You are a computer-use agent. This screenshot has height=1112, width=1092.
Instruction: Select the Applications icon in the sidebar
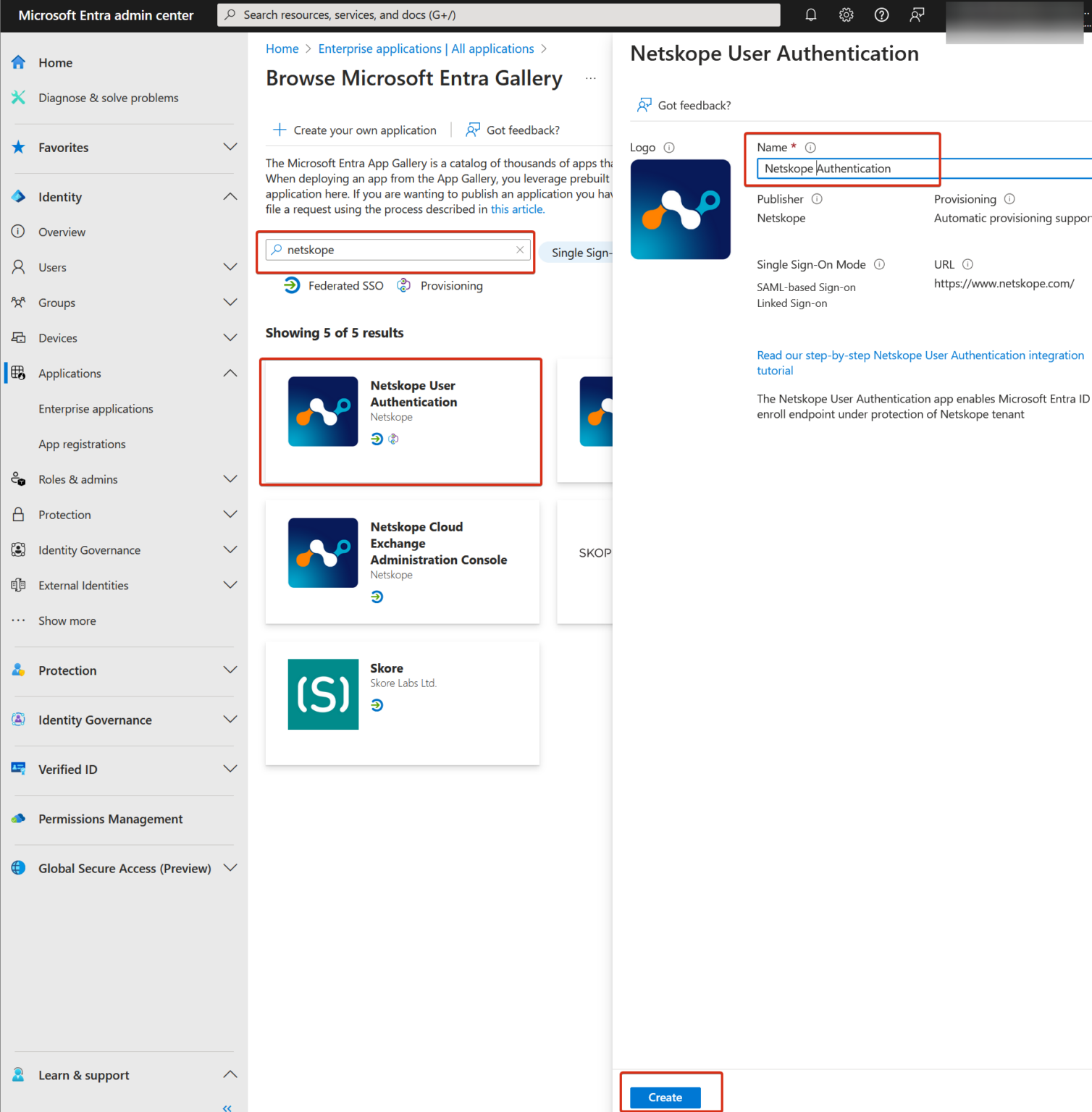(x=17, y=373)
